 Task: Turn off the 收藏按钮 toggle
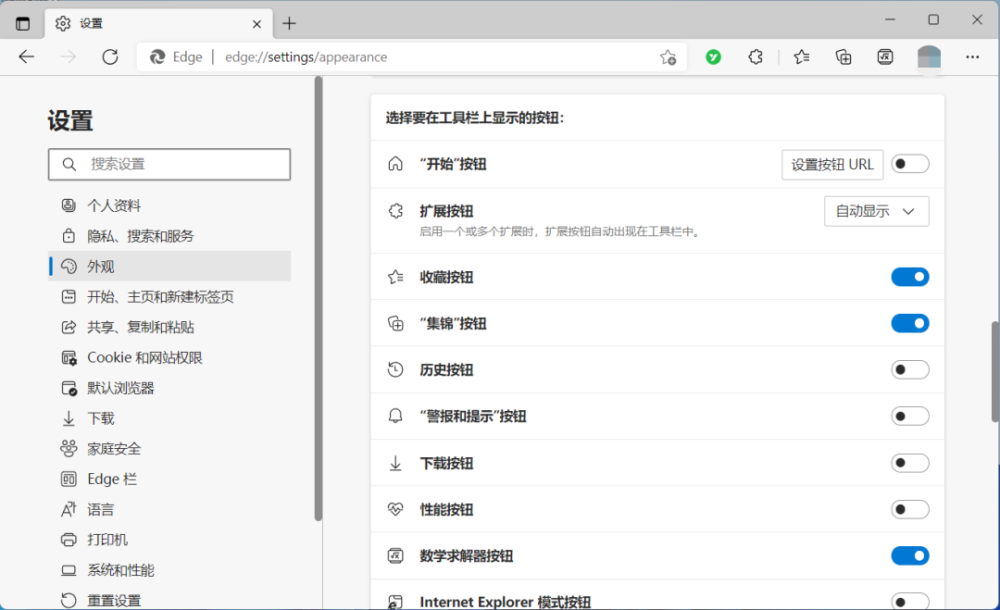[910, 277]
